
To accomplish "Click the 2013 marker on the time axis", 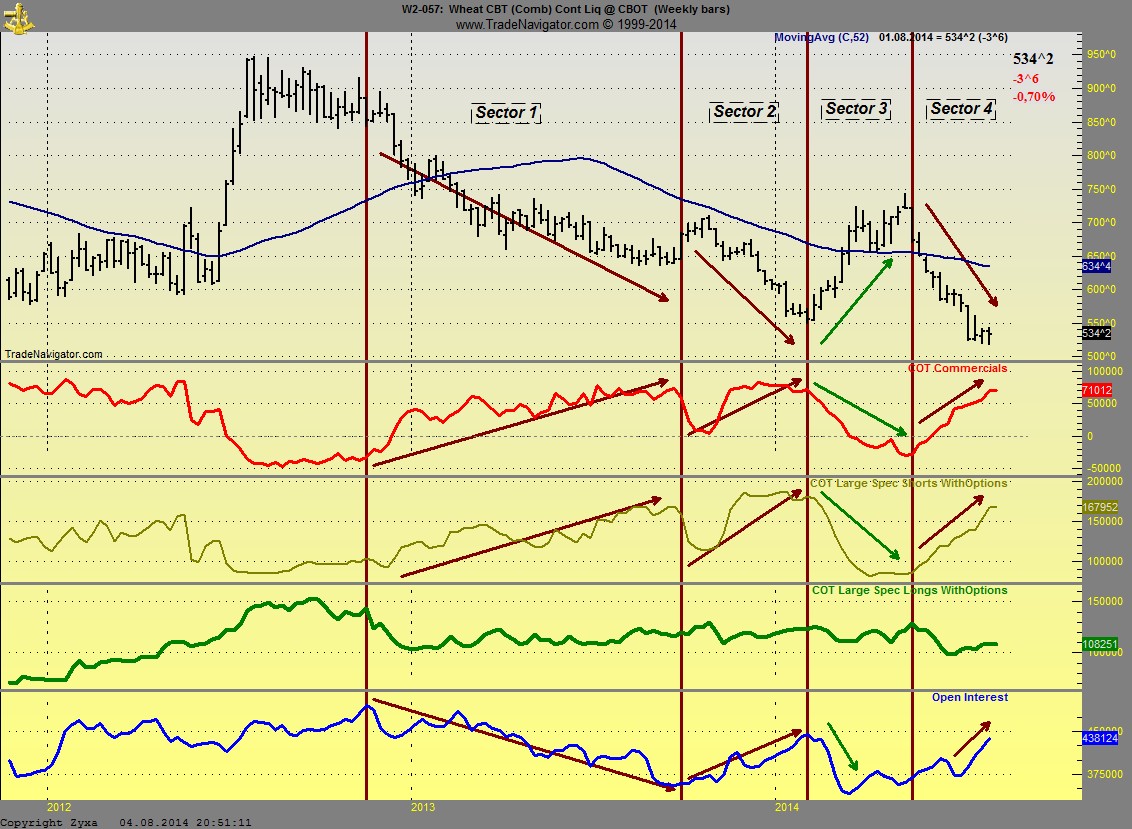I will click(x=423, y=806).
